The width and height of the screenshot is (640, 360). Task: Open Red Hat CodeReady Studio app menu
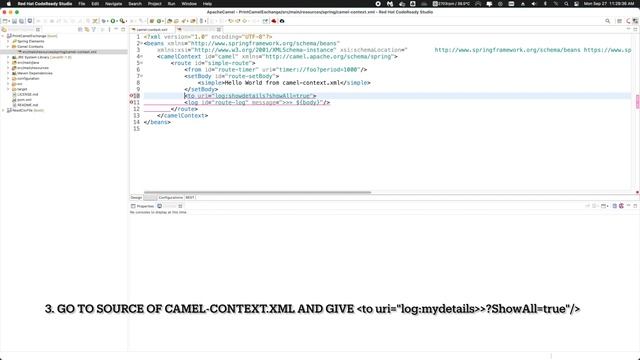[44, 4]
